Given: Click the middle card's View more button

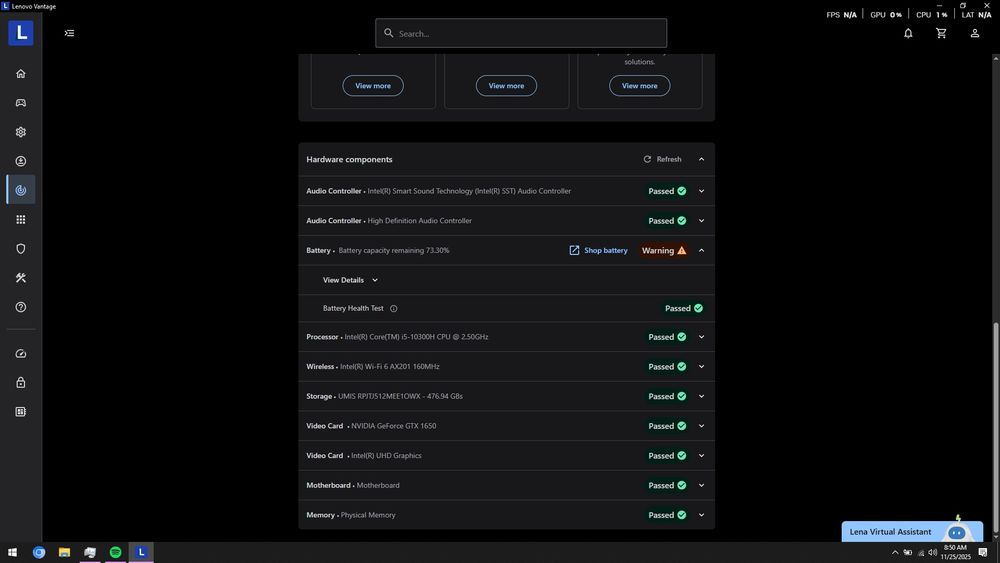Looking at the screenshot, I should tap(506, 85).
